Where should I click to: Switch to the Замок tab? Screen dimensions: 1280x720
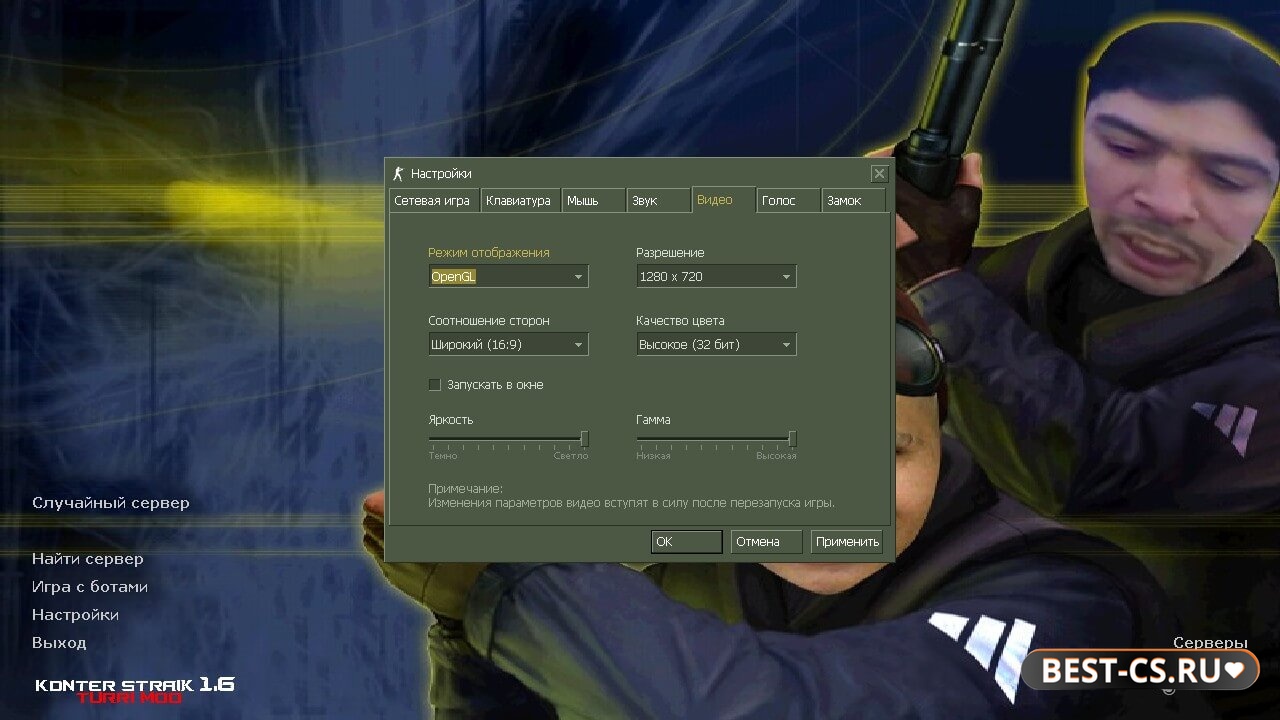coord(854,200)
